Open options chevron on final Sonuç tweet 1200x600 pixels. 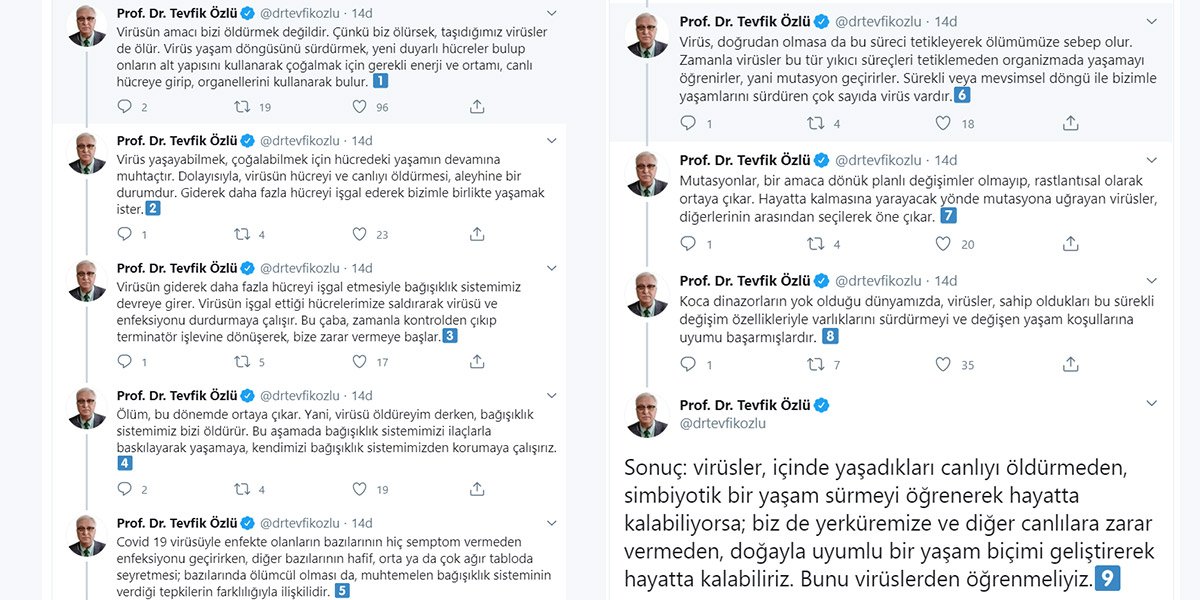(1152, 404)
